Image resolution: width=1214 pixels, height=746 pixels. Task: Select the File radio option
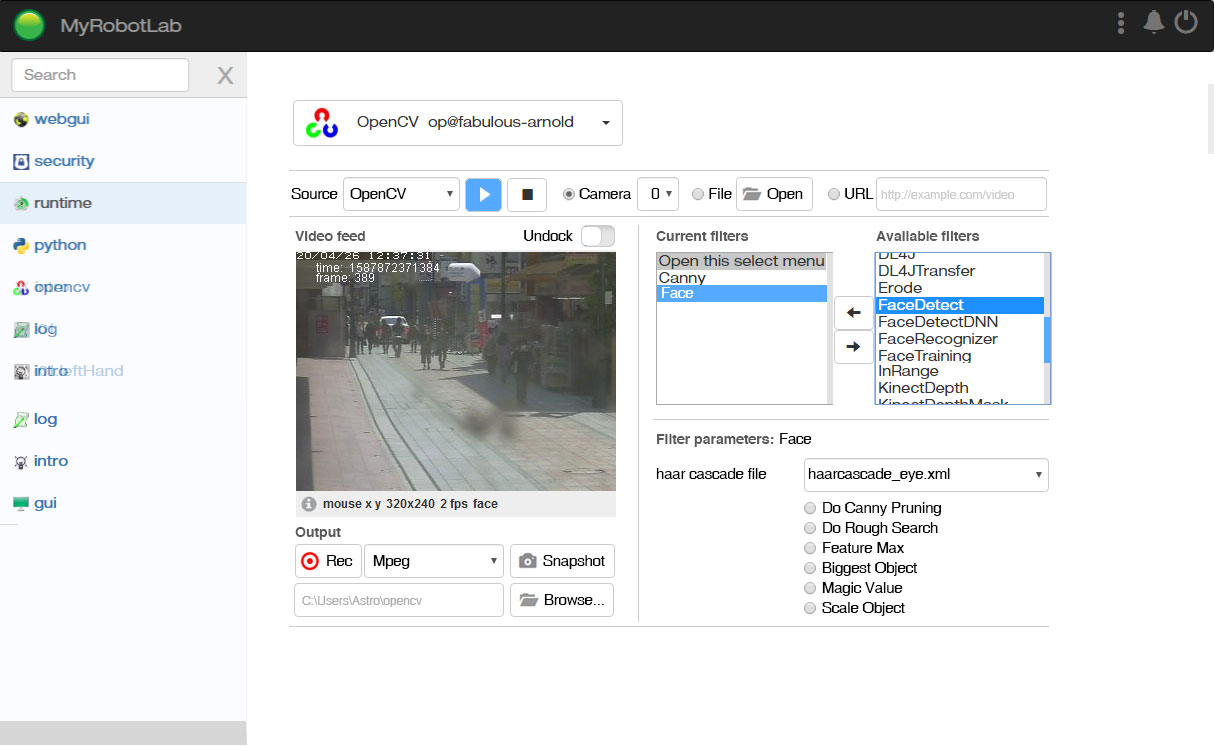(698, 194)
